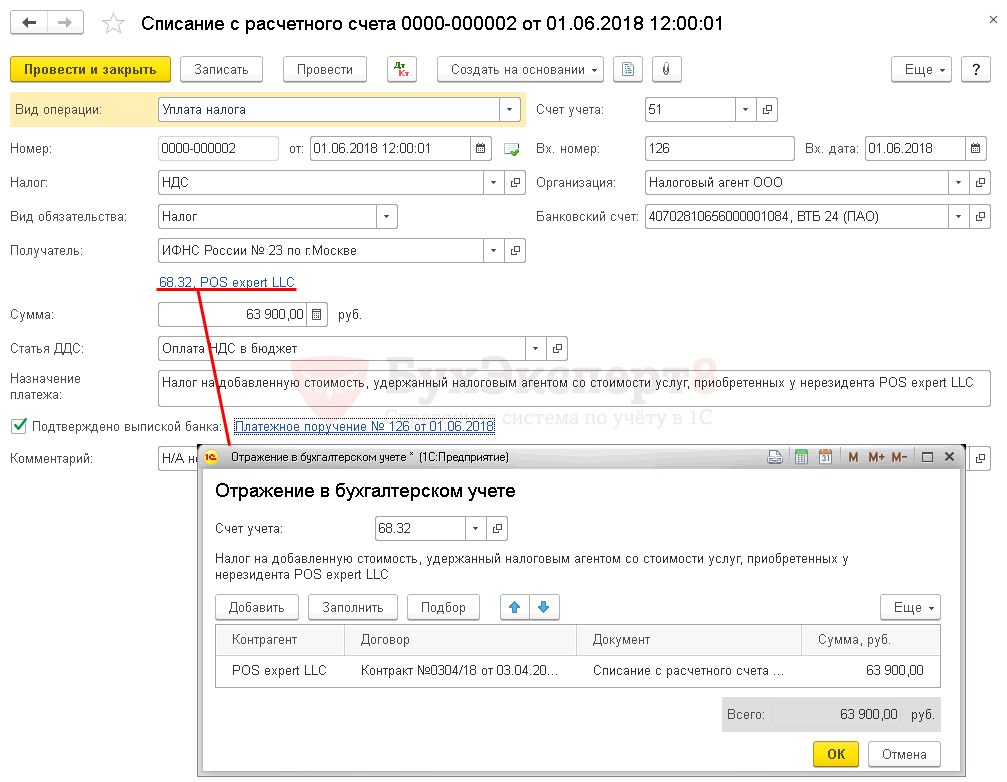Toggle 'Подтверждено выпиской банка' checkbox
This screenshot has height=782, width=1007.
click(18, 427)
